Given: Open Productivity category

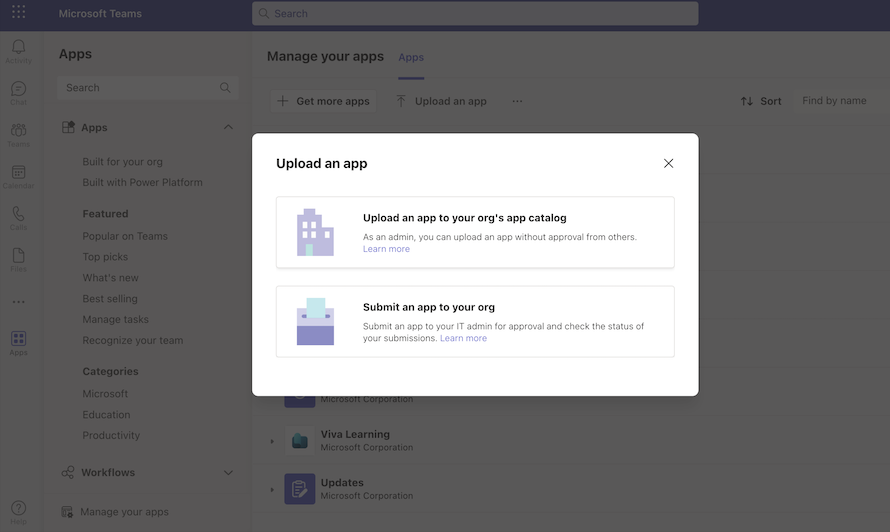Looking at the screenshot, I should tap(111, 435).
